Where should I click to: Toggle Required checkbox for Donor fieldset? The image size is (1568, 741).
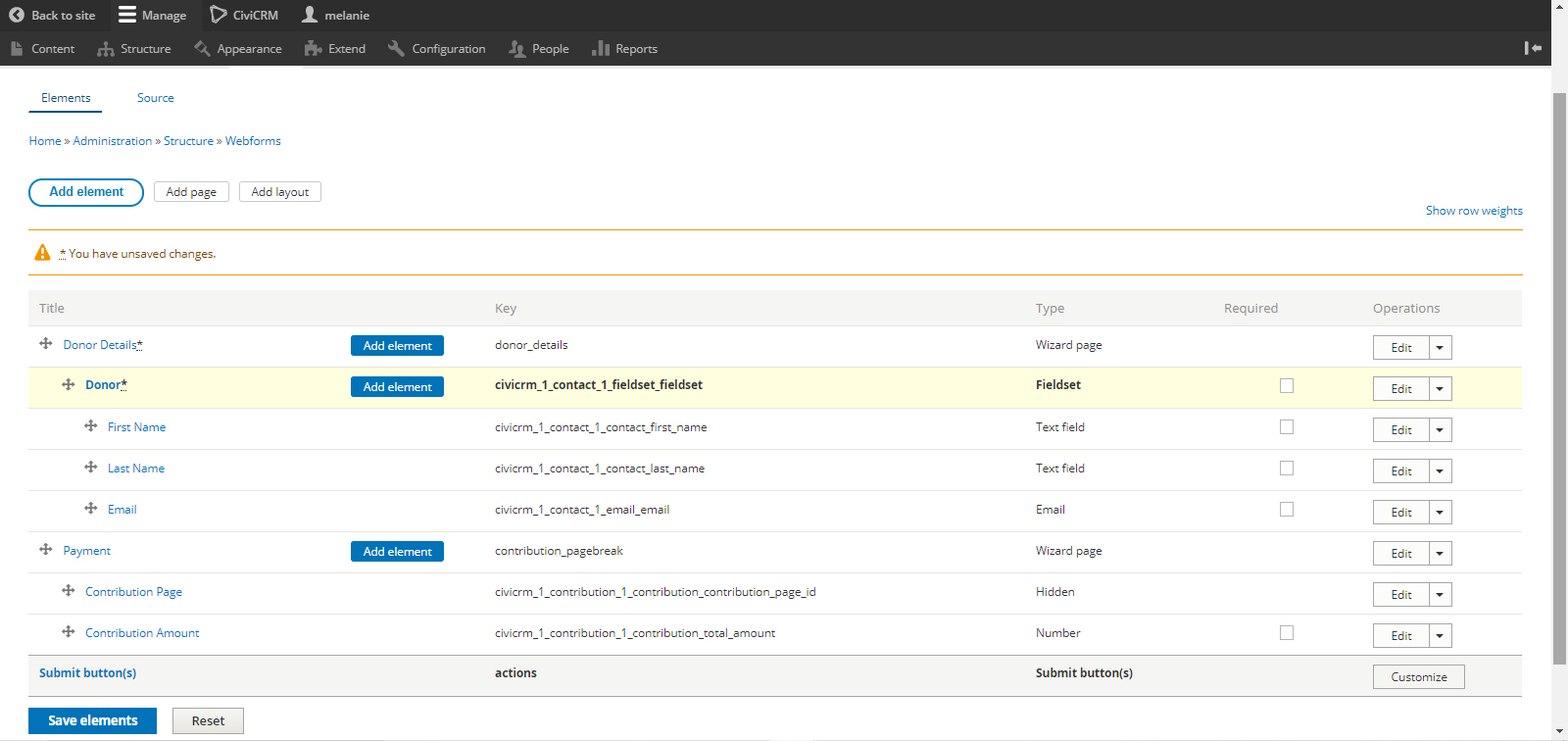tap(1287, 386)
